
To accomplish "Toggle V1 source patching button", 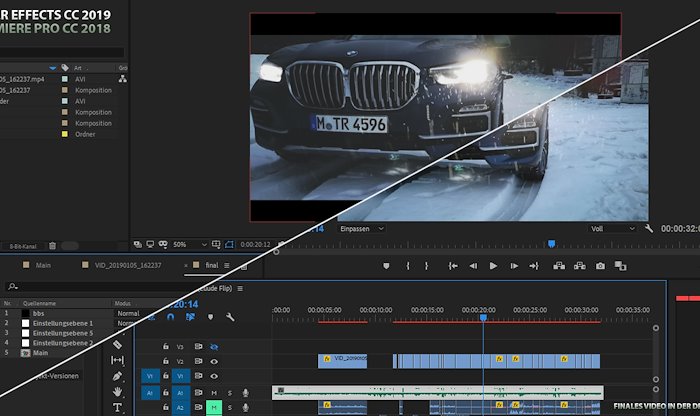I will 150,376.
